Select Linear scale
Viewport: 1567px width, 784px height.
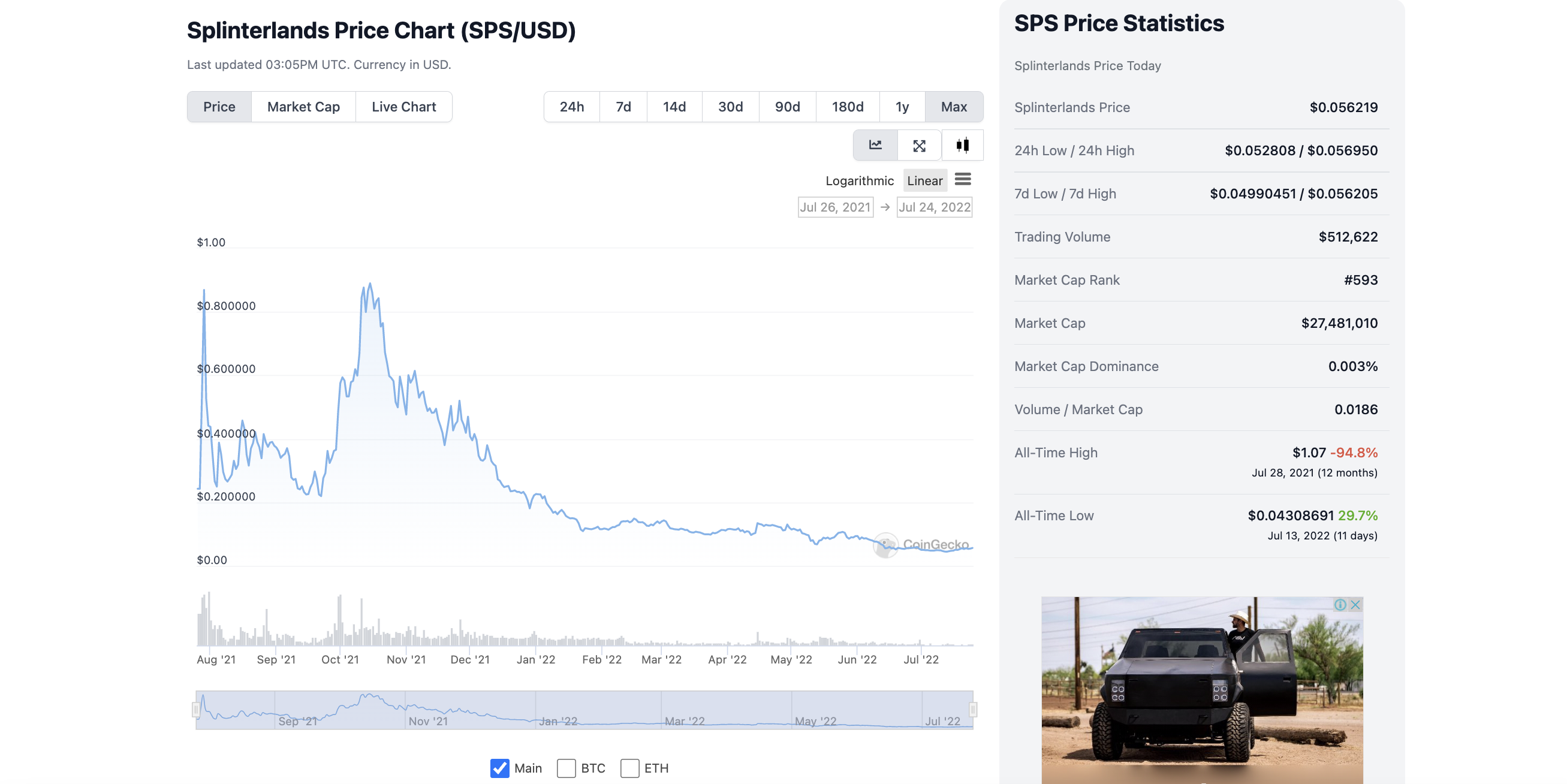(924, 180)
